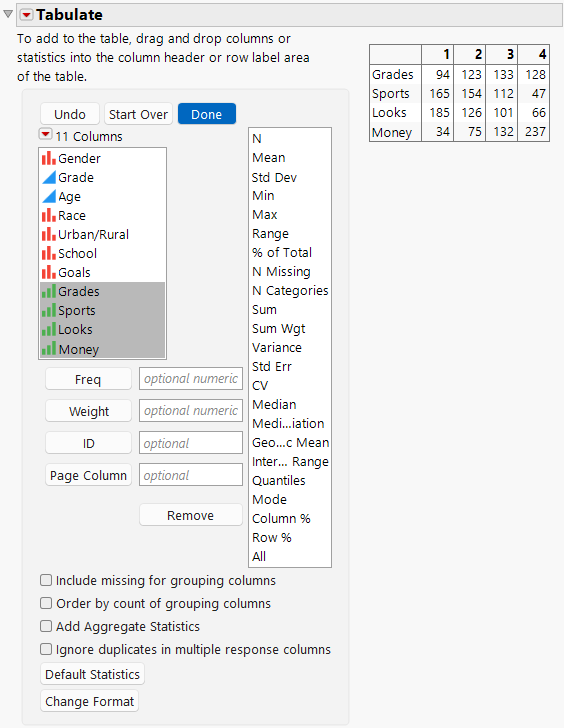Click column header 1 in the table
This screenshot has height=728, width=564.
click(x=437, y=54)
